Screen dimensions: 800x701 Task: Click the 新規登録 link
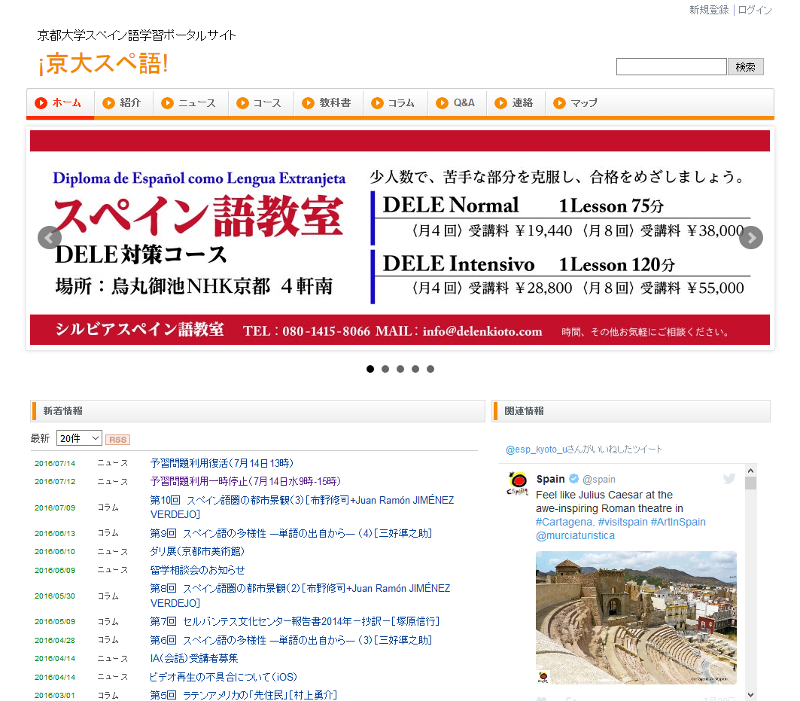(709, 10)
